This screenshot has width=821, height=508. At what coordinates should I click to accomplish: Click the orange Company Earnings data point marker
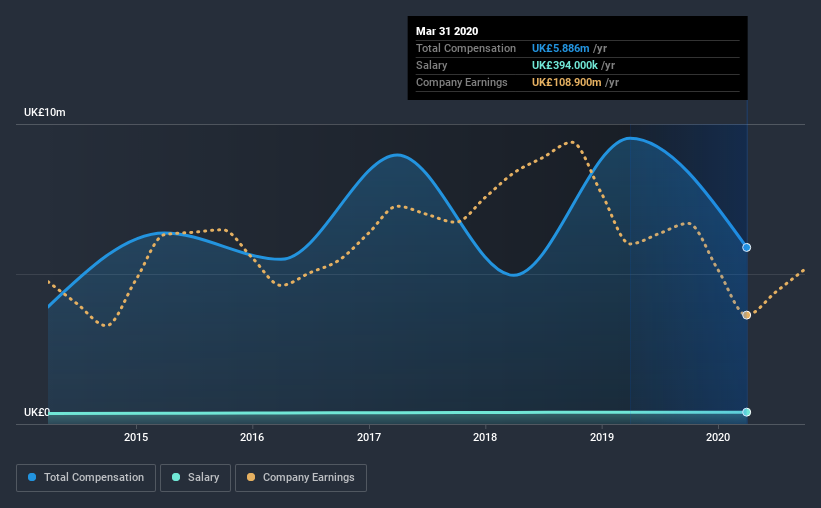point(747,315)
